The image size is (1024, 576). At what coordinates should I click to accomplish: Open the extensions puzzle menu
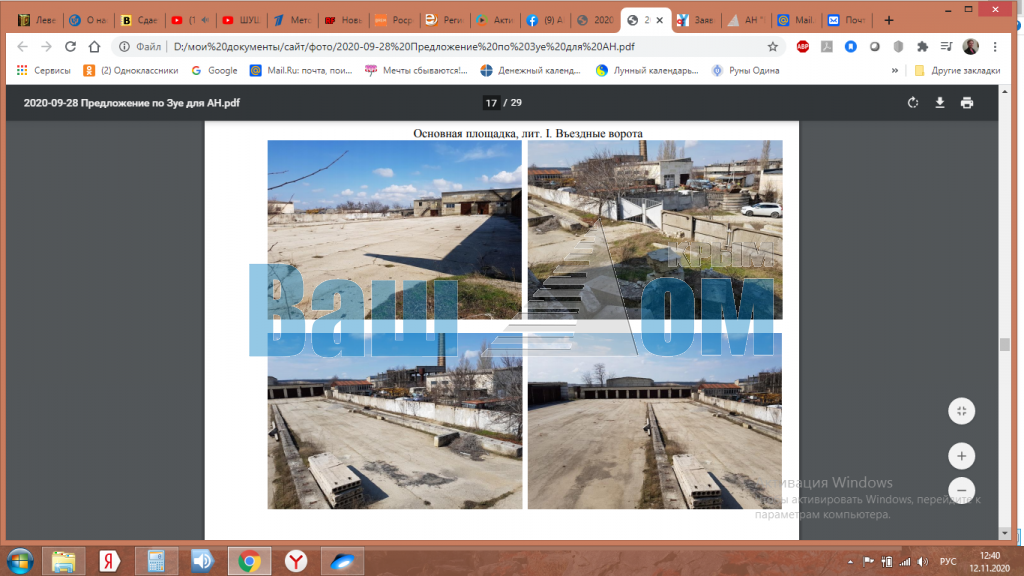(922, 46)
